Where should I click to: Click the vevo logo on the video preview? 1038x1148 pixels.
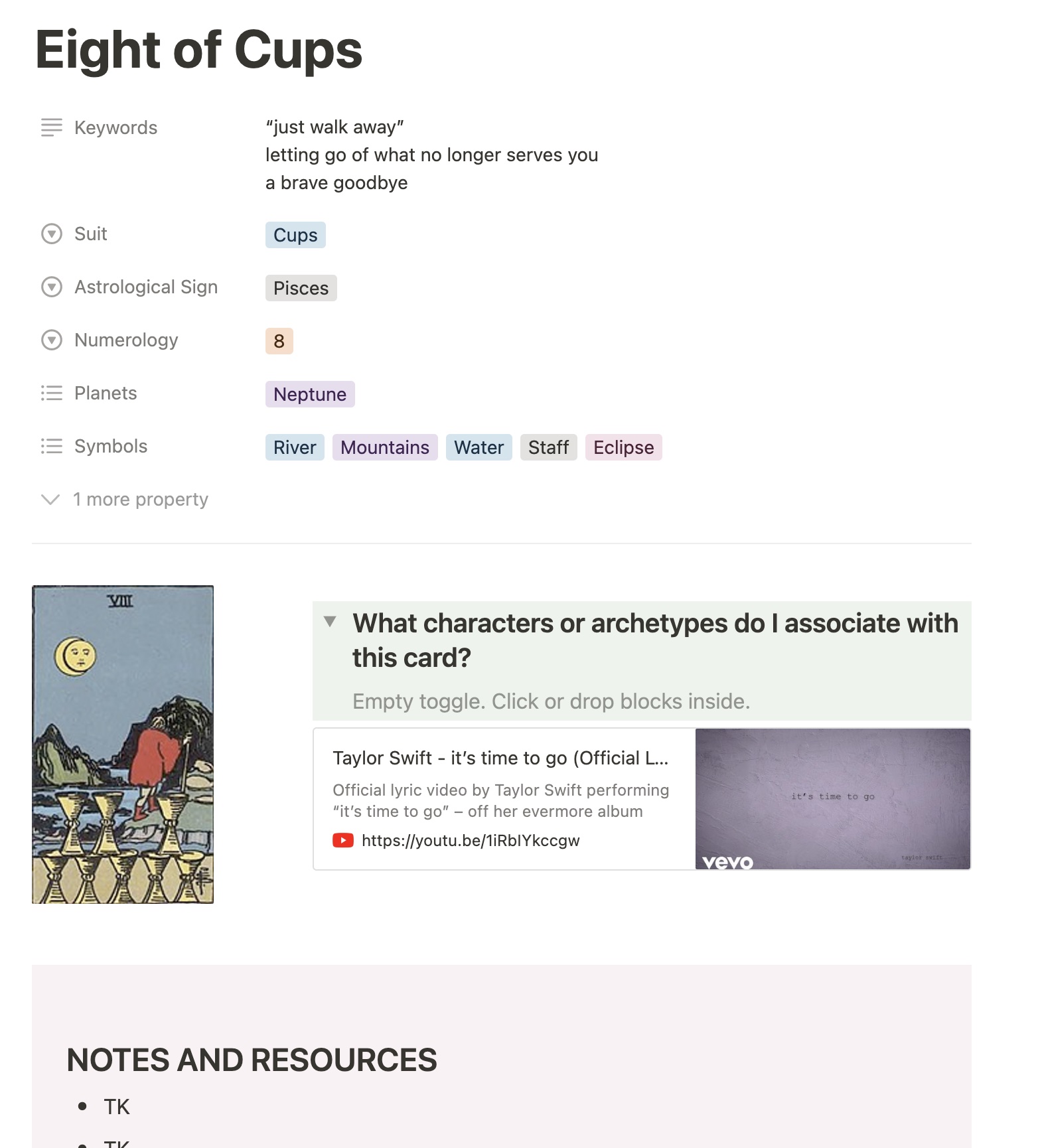726,861
